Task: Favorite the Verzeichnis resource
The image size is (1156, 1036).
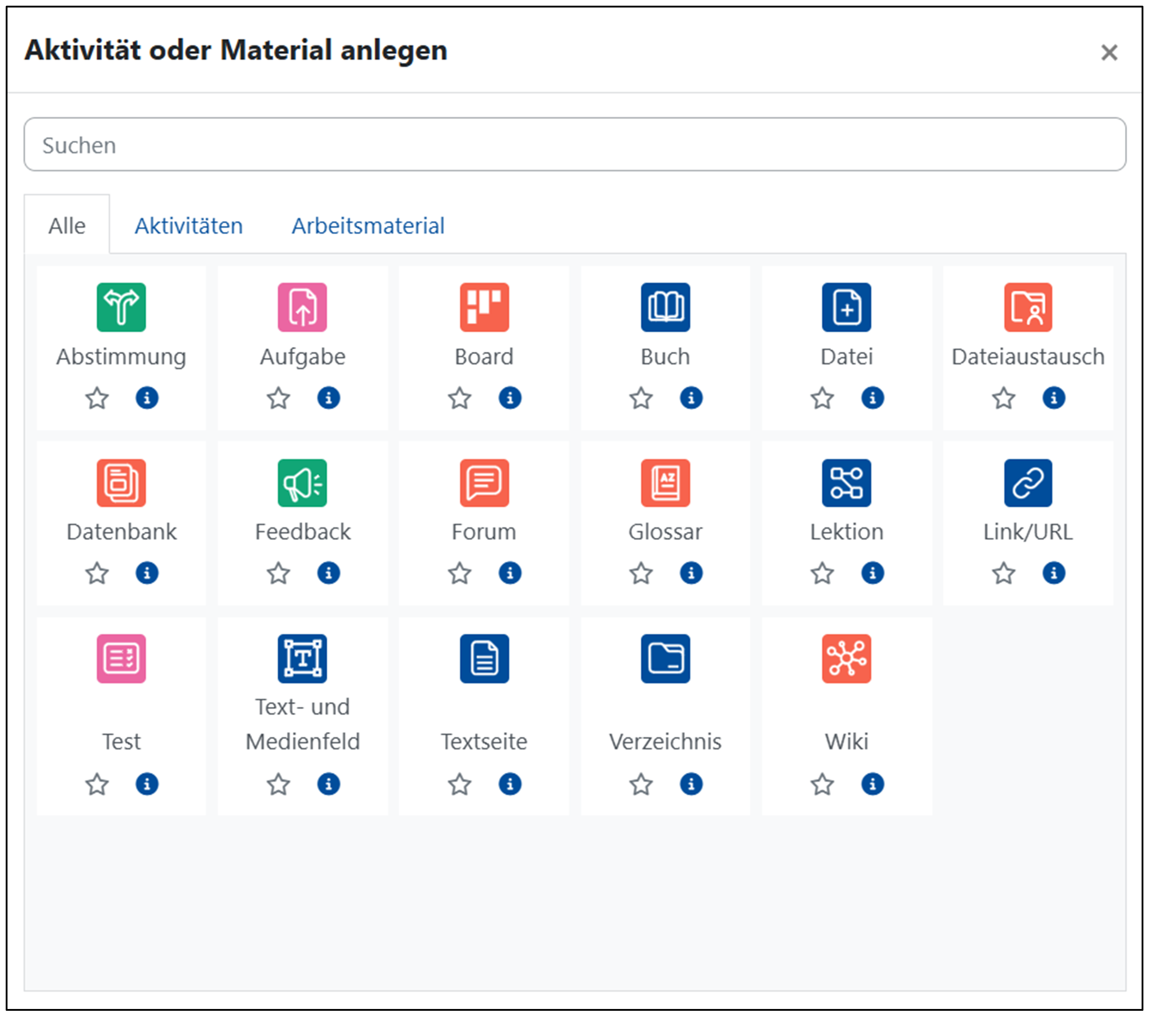Action: 641,785
